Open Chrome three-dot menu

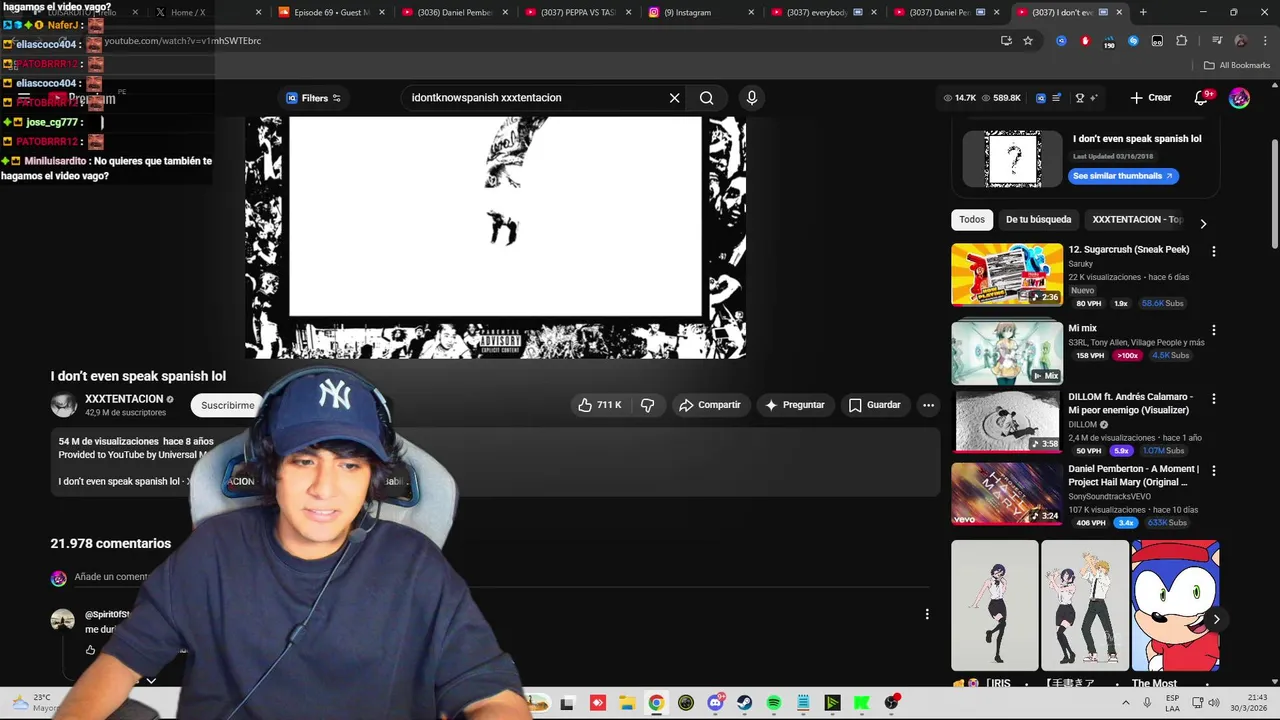(x=1263, y=41)
